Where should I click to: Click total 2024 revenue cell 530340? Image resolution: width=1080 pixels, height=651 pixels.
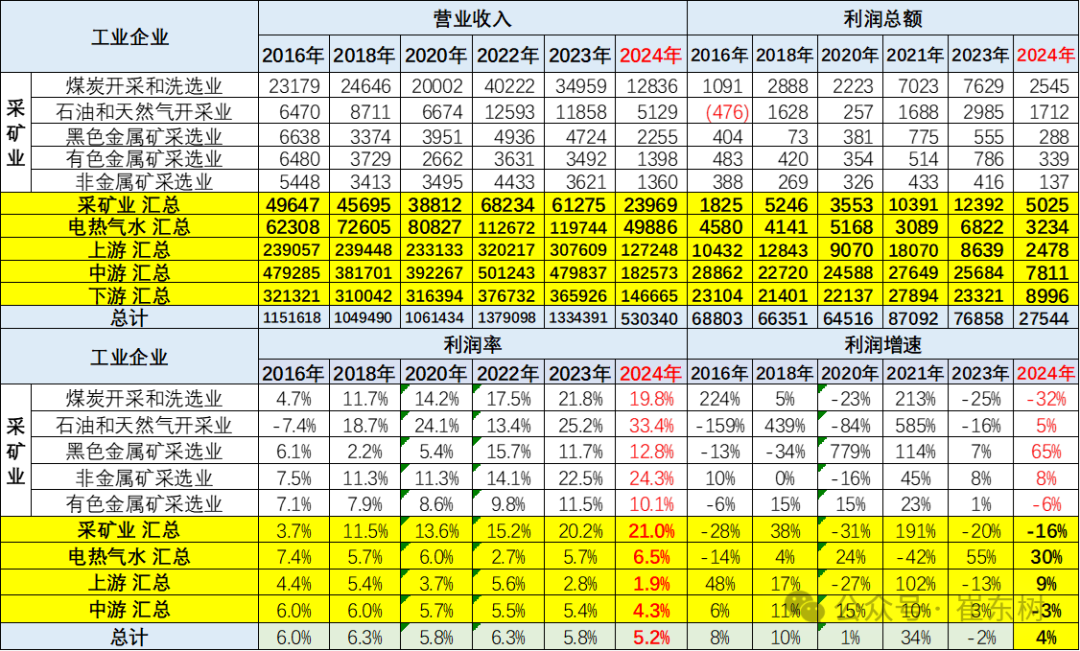651,318
